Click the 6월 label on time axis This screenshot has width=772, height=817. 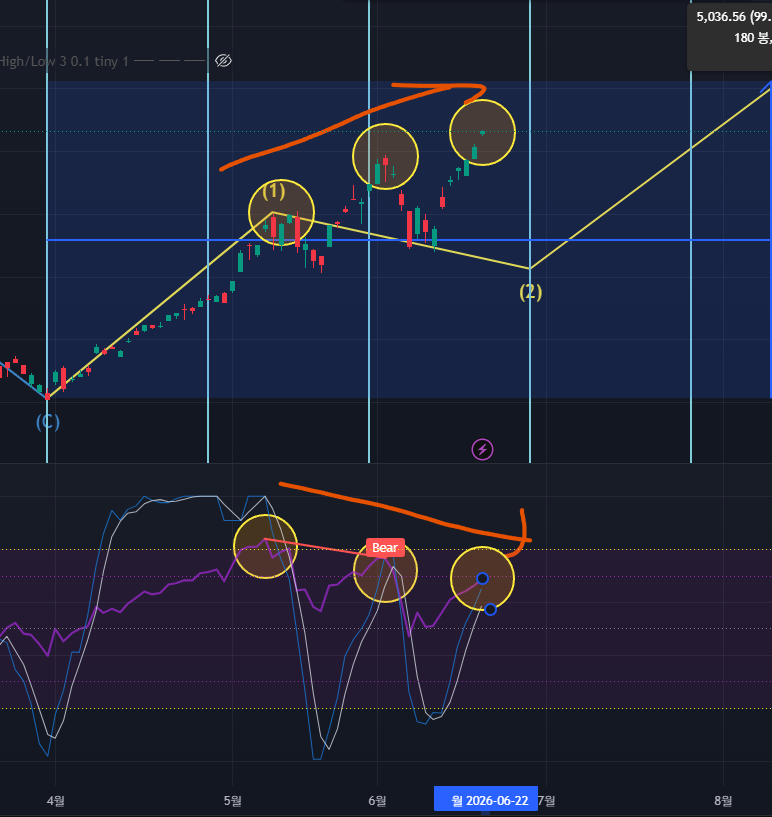click(377, 800)
